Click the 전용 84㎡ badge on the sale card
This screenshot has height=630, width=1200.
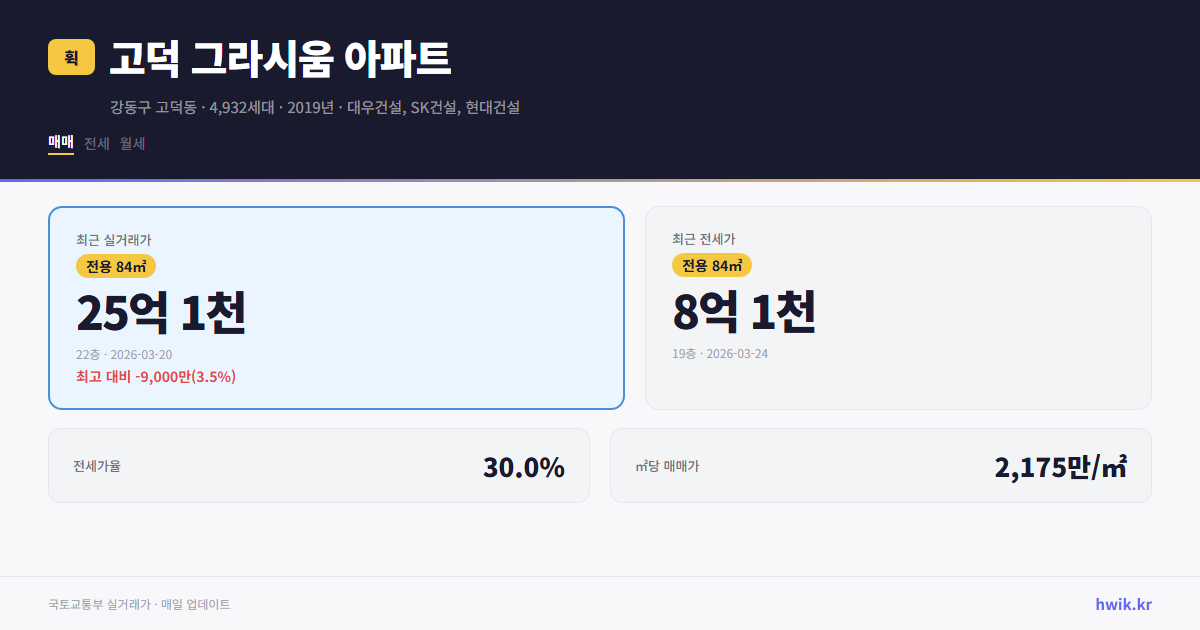[116, 266]
